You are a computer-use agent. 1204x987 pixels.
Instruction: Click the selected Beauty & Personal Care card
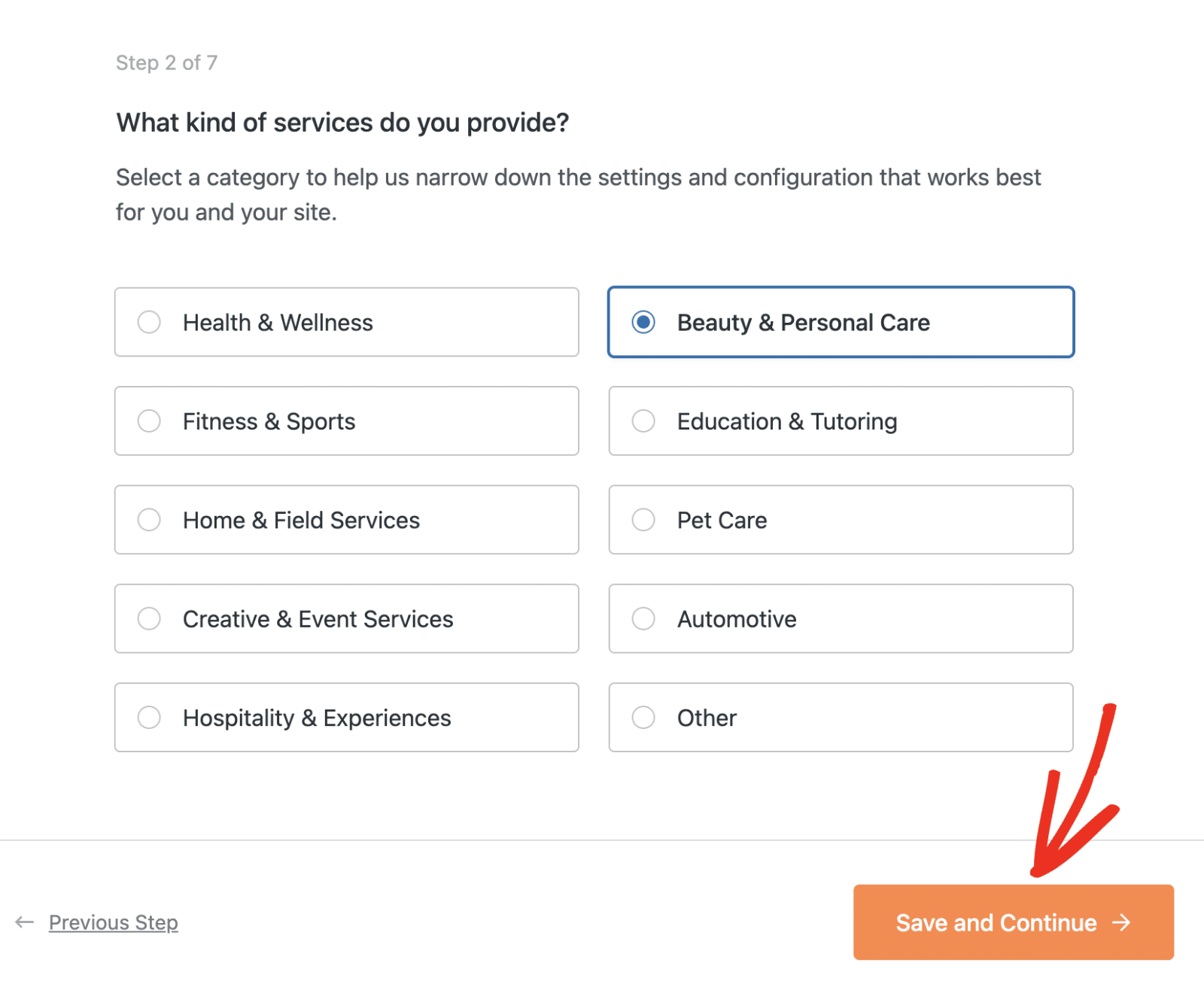coord(841,322)
